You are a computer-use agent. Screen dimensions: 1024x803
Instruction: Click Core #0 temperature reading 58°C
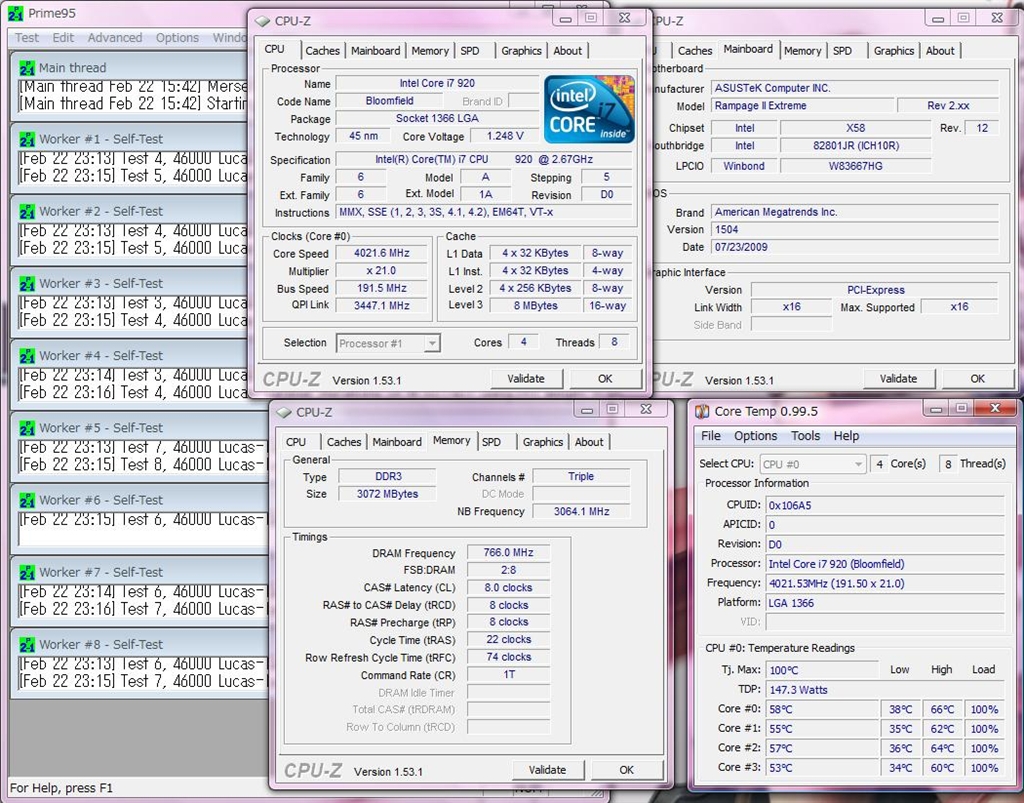coord(822,710)
